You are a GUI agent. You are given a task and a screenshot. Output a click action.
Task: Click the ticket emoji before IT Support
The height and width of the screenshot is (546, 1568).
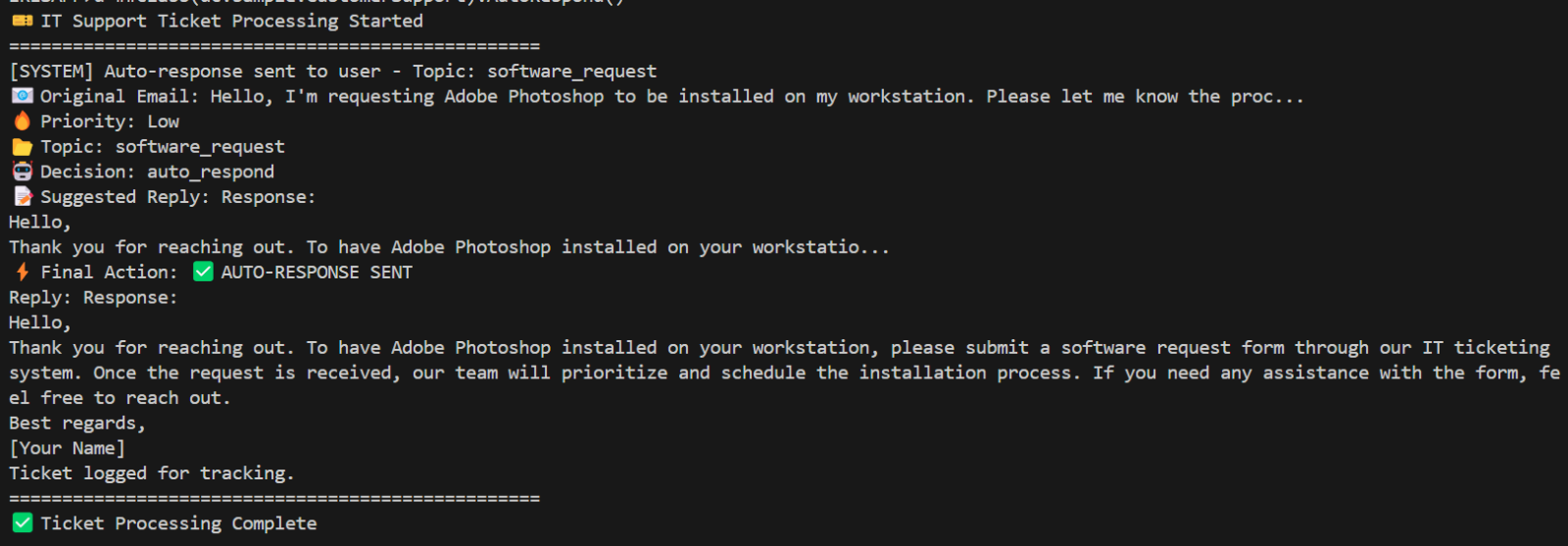point(22,21)
